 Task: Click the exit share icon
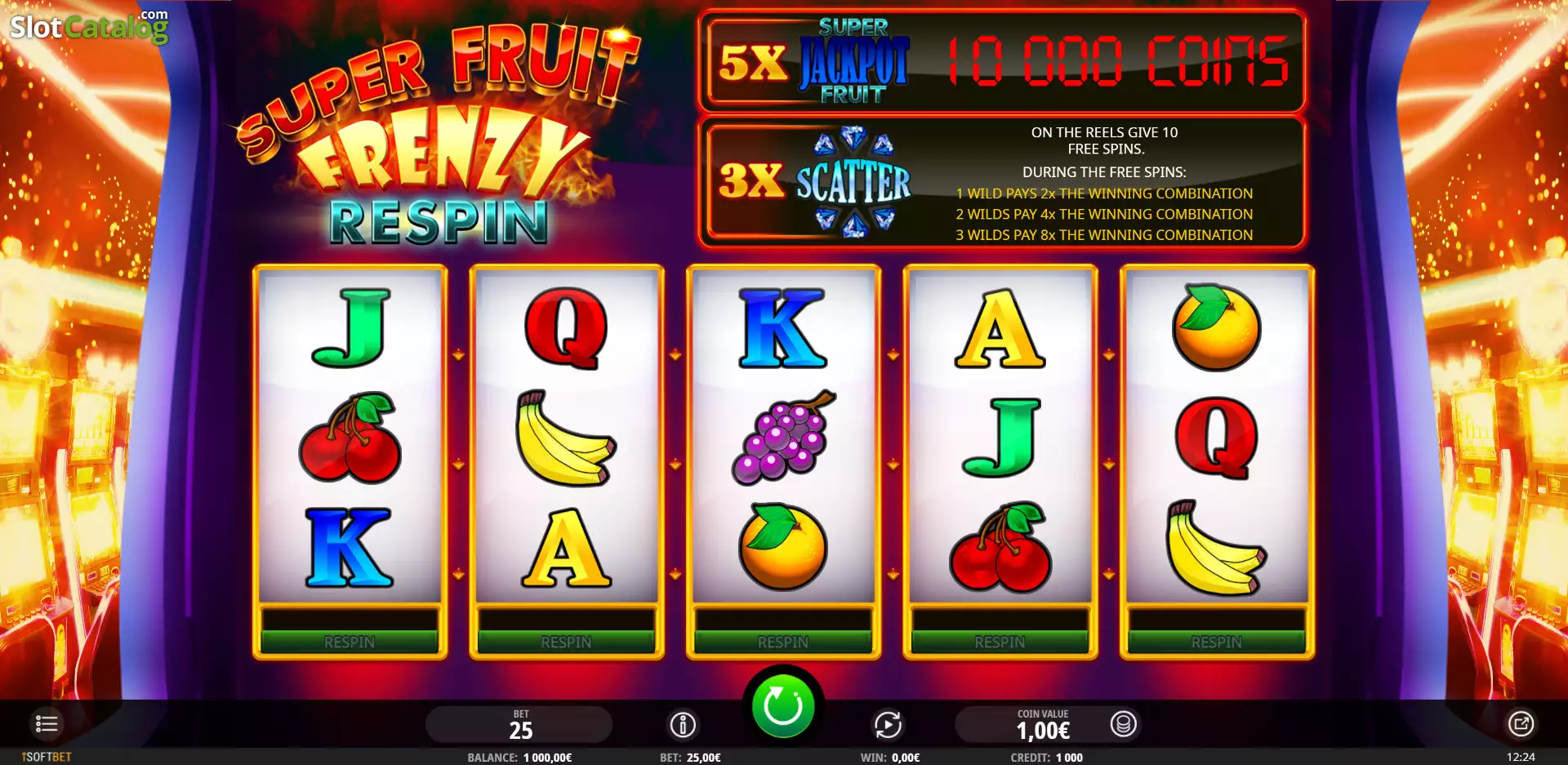[x=1521, y=723]
